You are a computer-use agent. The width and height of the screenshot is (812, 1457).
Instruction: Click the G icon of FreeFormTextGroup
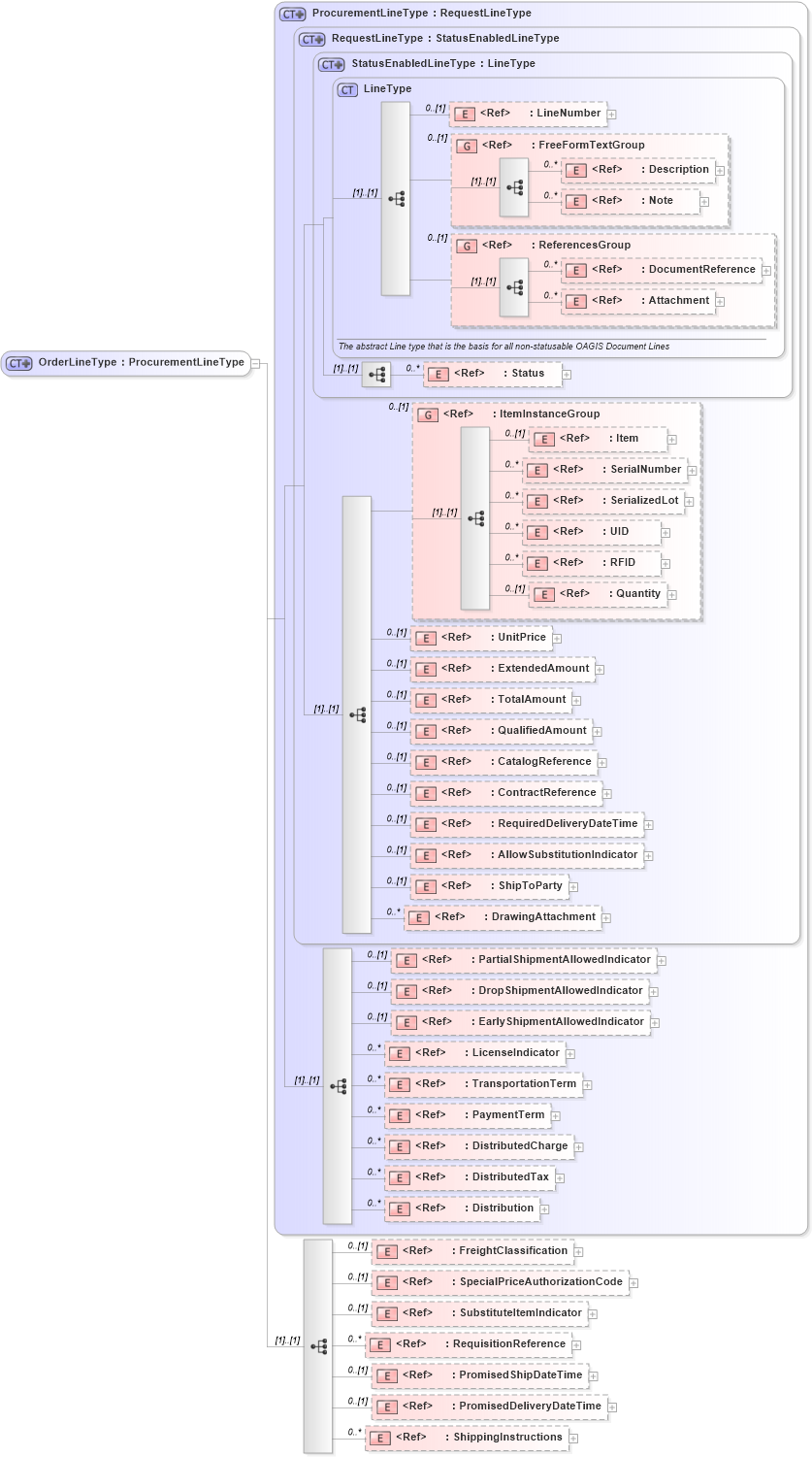[465, 144]
